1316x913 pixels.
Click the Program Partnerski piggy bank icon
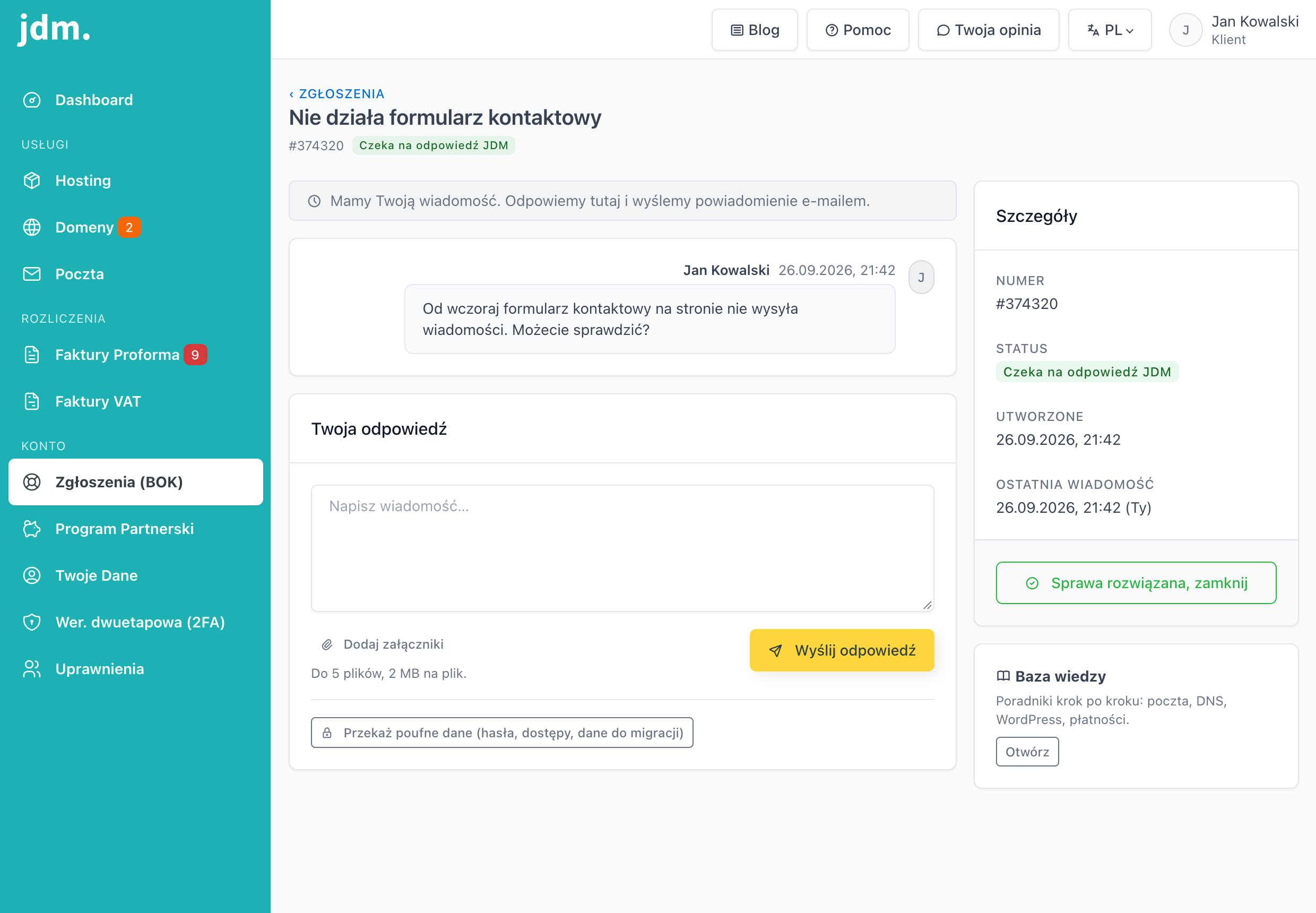[x=32, y=529]
